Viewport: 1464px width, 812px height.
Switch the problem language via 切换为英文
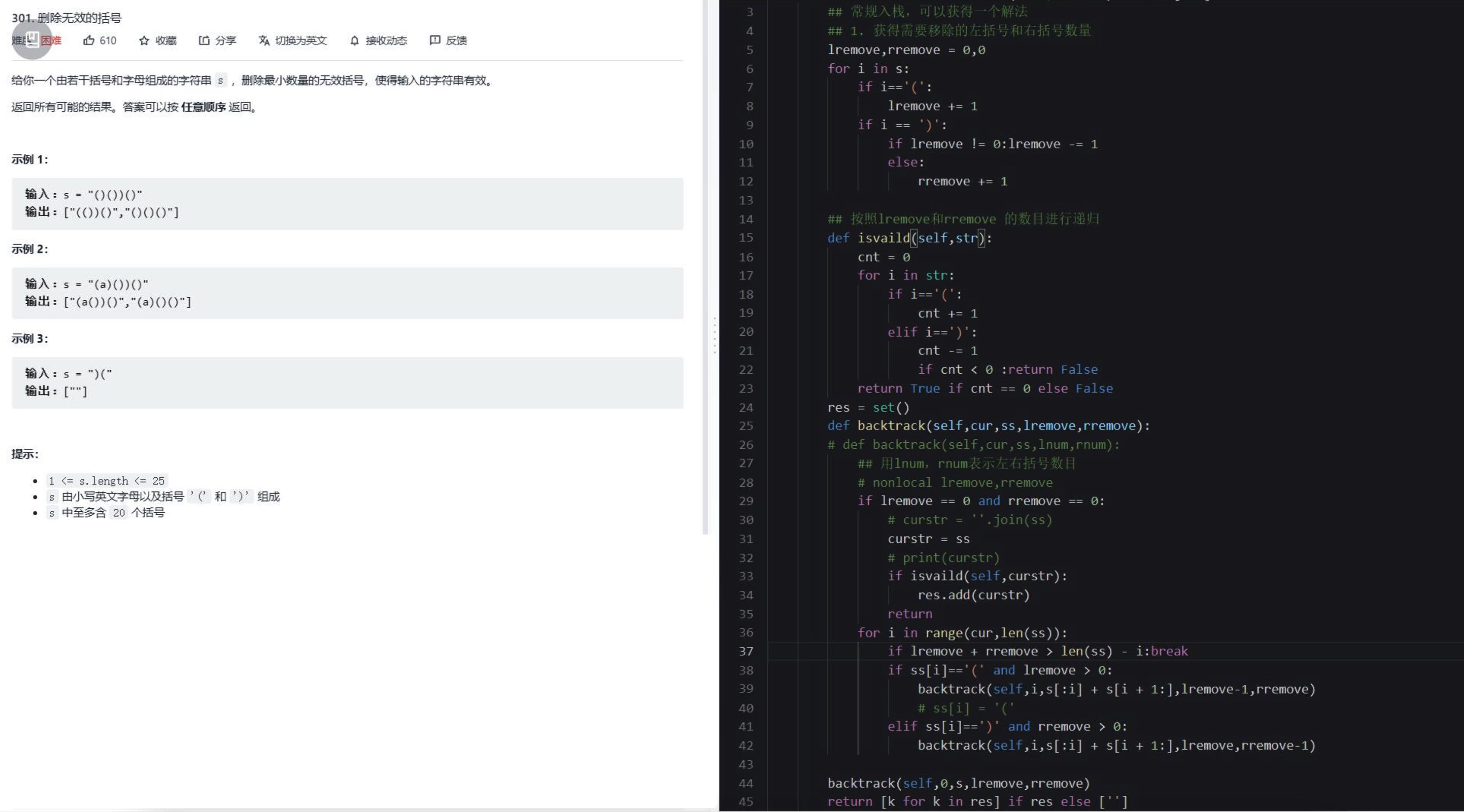pos(301,40)
